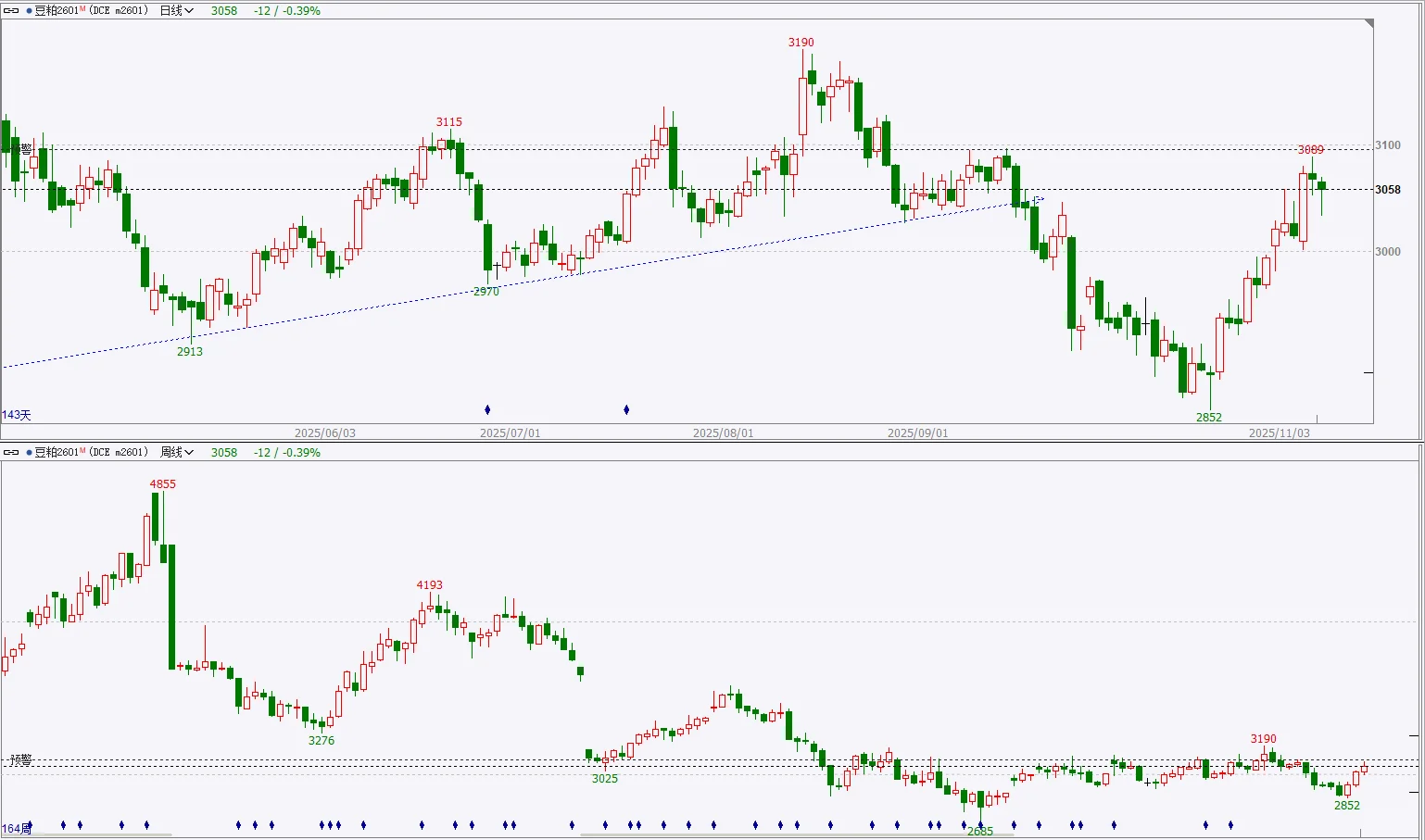Viewport: 1425px width, 840px height.
Task: Select the daily chart diamond marker left of 2025/08/01
Action: click(x=626, y=409)
